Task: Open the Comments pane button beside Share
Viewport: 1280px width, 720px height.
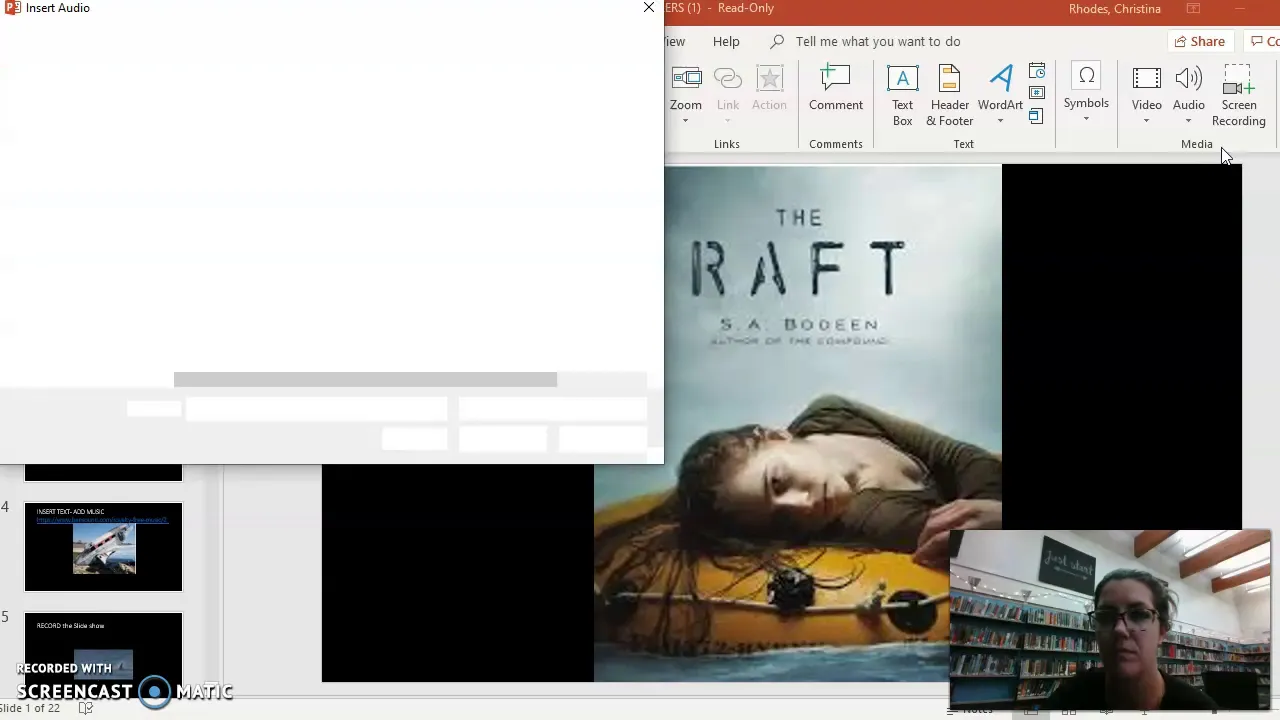Action: click(x=1262, y=41)
